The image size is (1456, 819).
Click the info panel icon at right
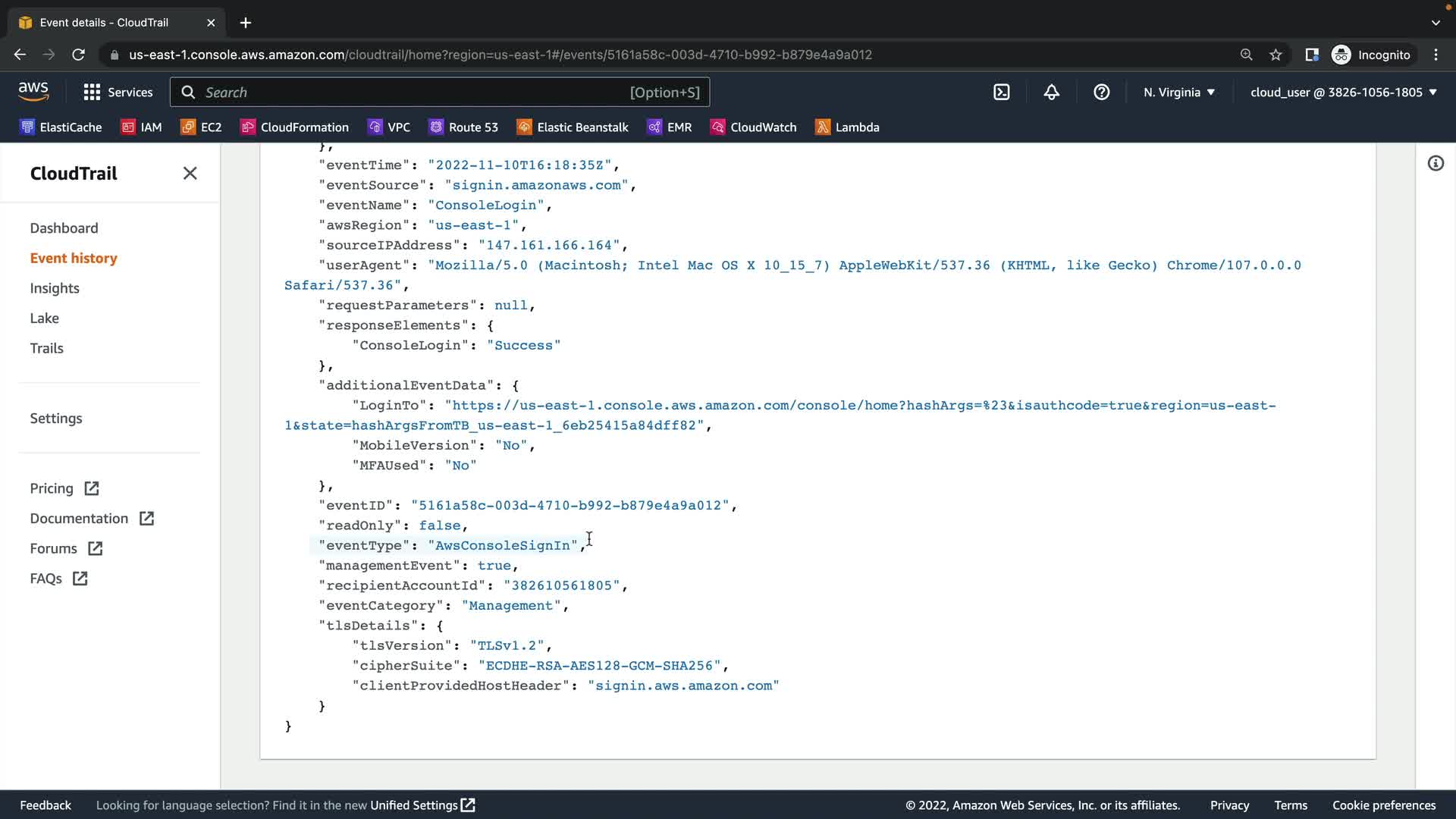coord(1436,164)
